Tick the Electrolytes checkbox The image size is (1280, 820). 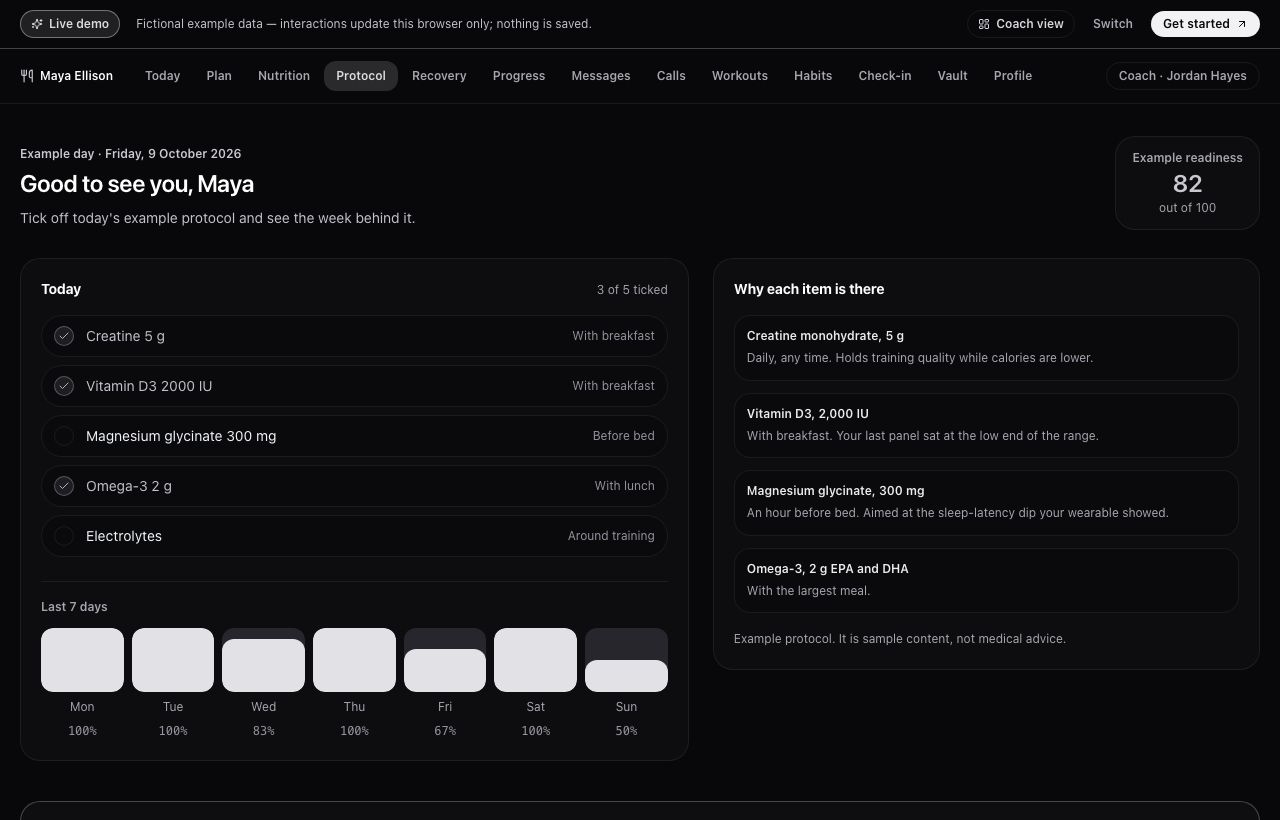click(64, 536)
